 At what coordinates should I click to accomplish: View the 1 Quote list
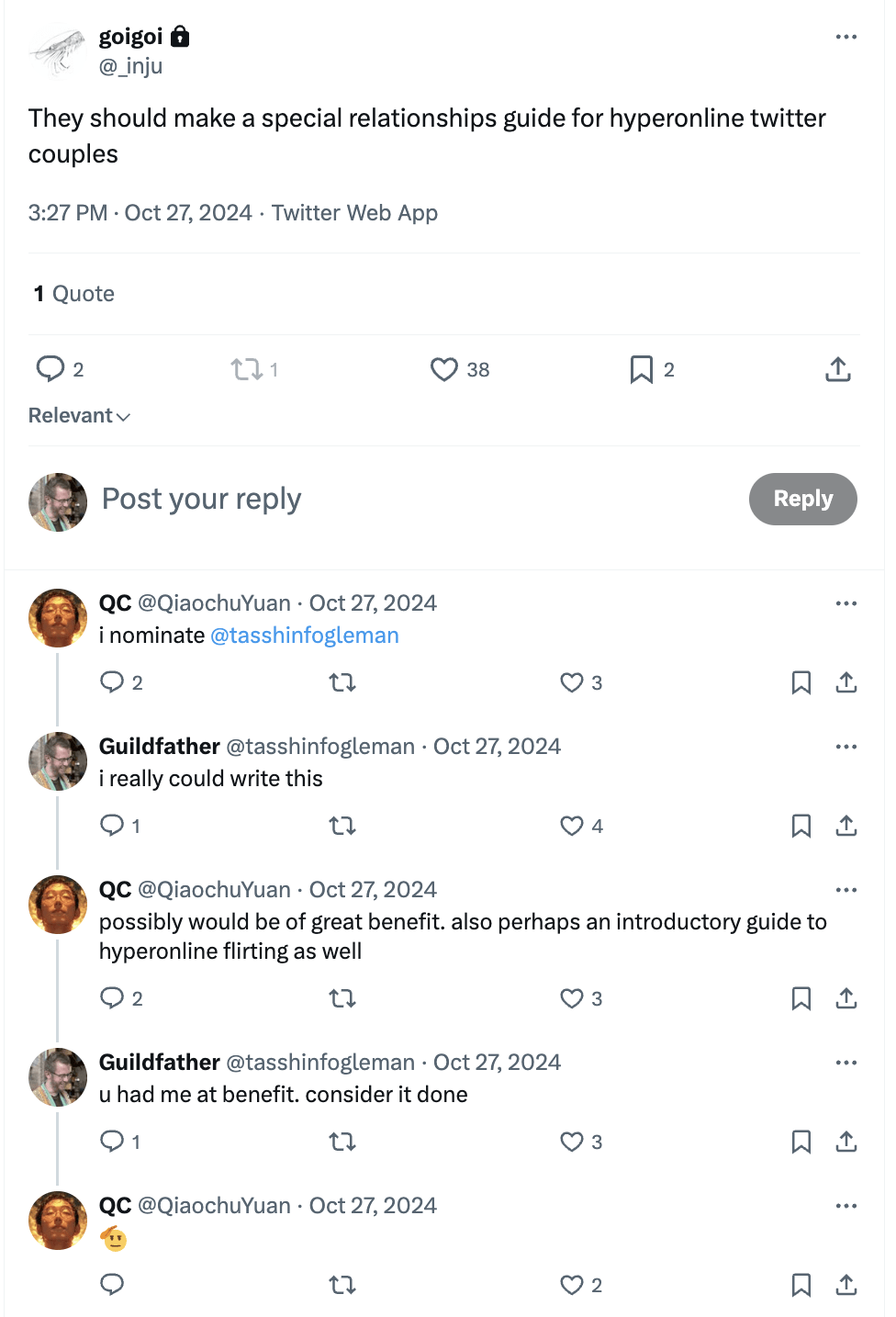click(x=74, y=294)
